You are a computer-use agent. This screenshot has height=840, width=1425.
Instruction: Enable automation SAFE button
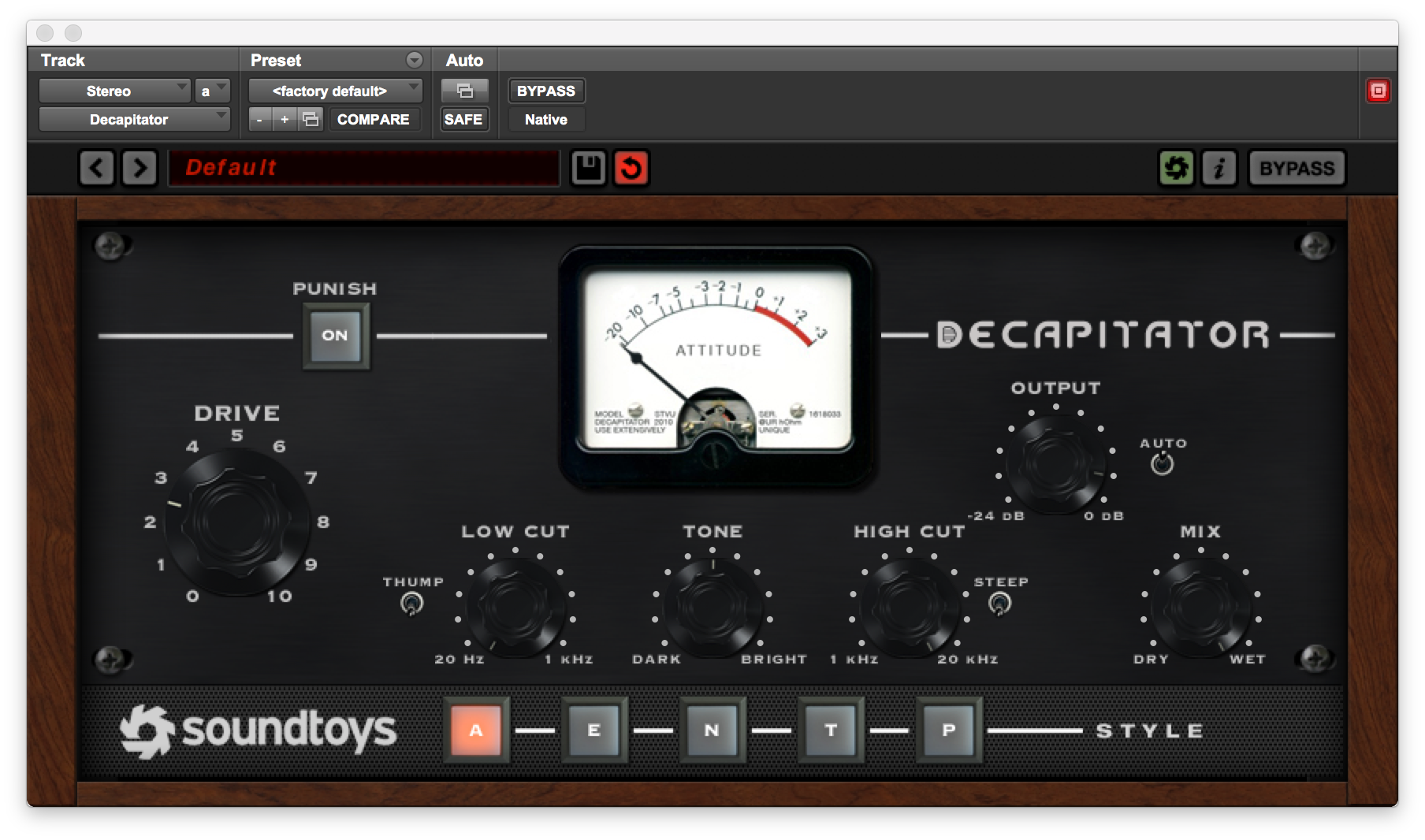click(463, 120)
